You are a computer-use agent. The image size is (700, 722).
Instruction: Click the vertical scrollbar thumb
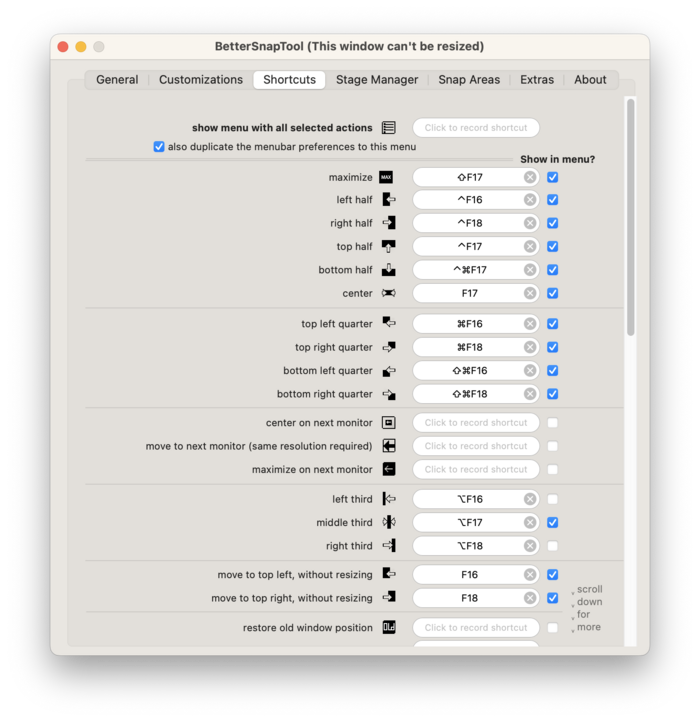point(630,217)
